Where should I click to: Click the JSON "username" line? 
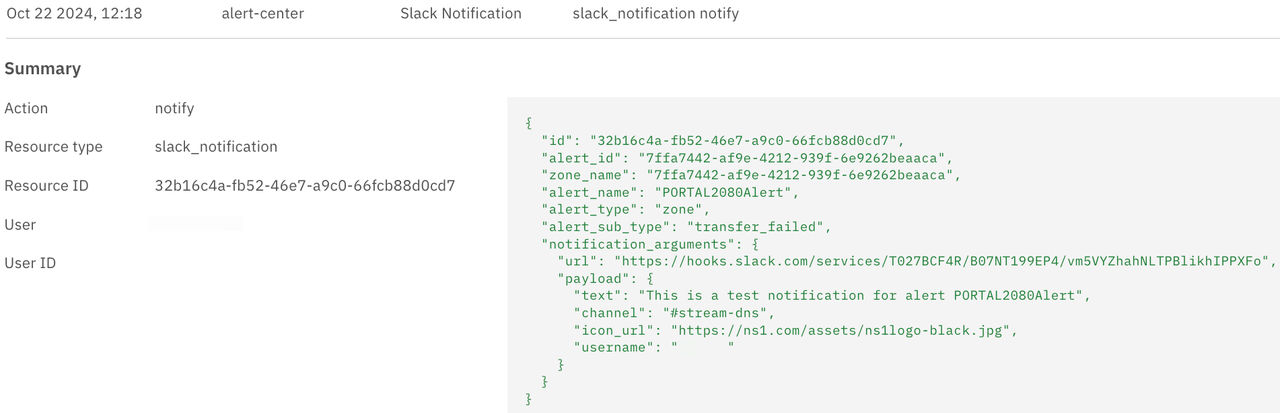[654, 347]
